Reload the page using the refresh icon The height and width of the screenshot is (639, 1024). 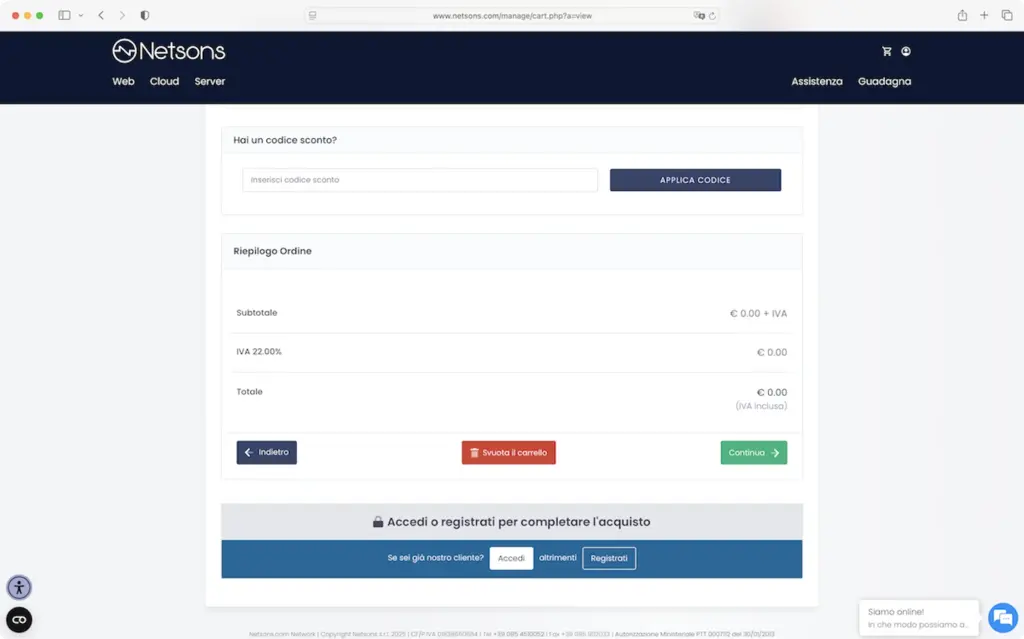712,16
